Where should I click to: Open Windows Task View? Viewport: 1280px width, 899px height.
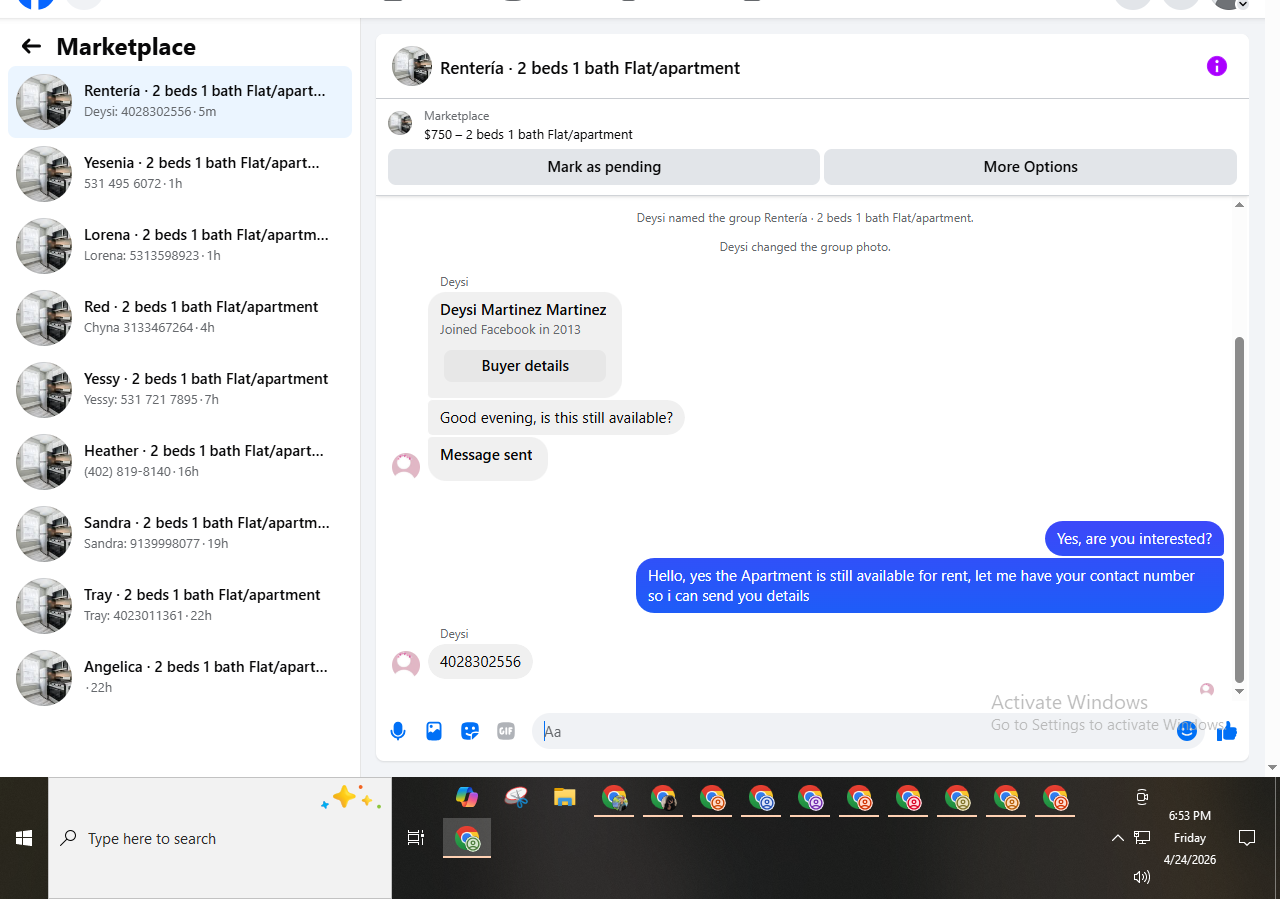pos(416,838)
